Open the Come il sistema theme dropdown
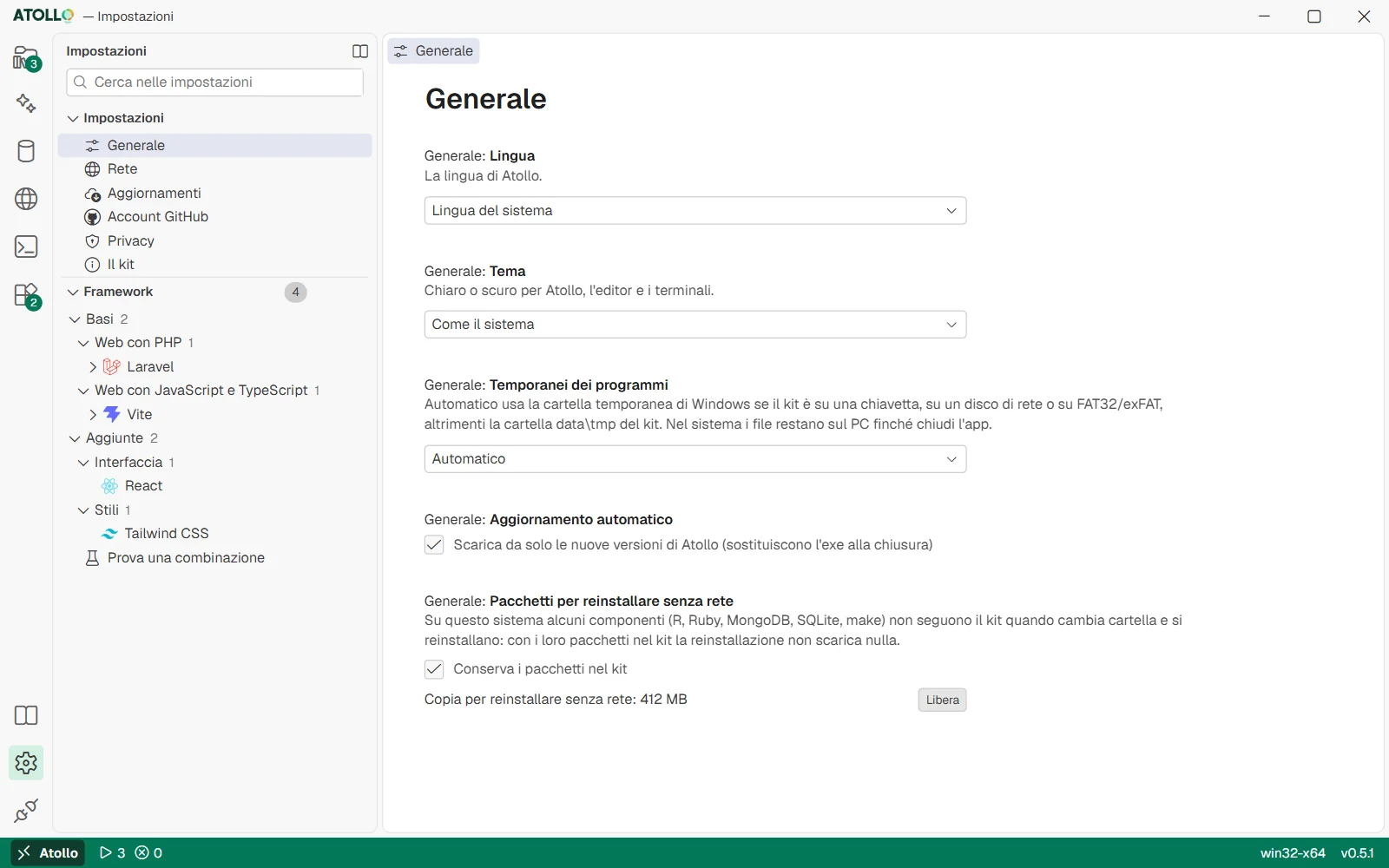The image size is (1389, 868). tap(695, 325)
